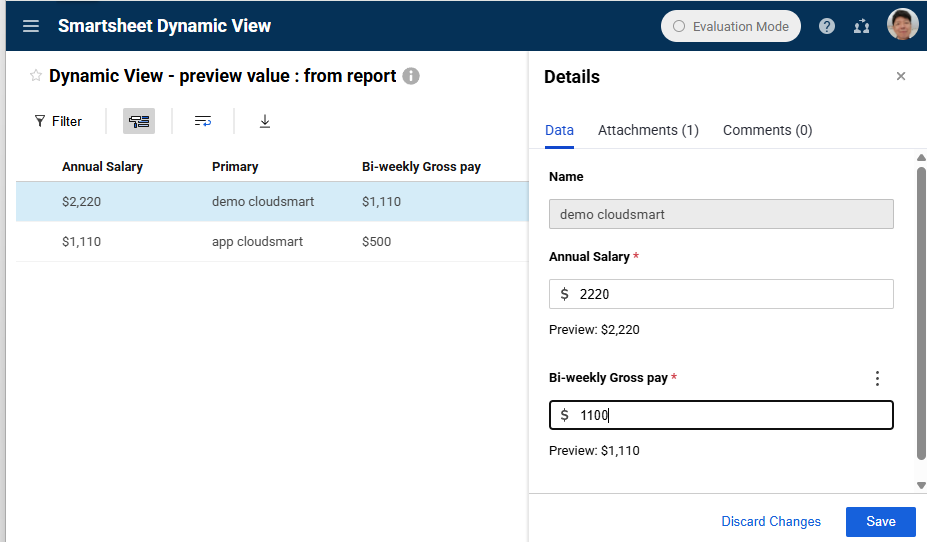Click the Primary column header

point(235,167)
